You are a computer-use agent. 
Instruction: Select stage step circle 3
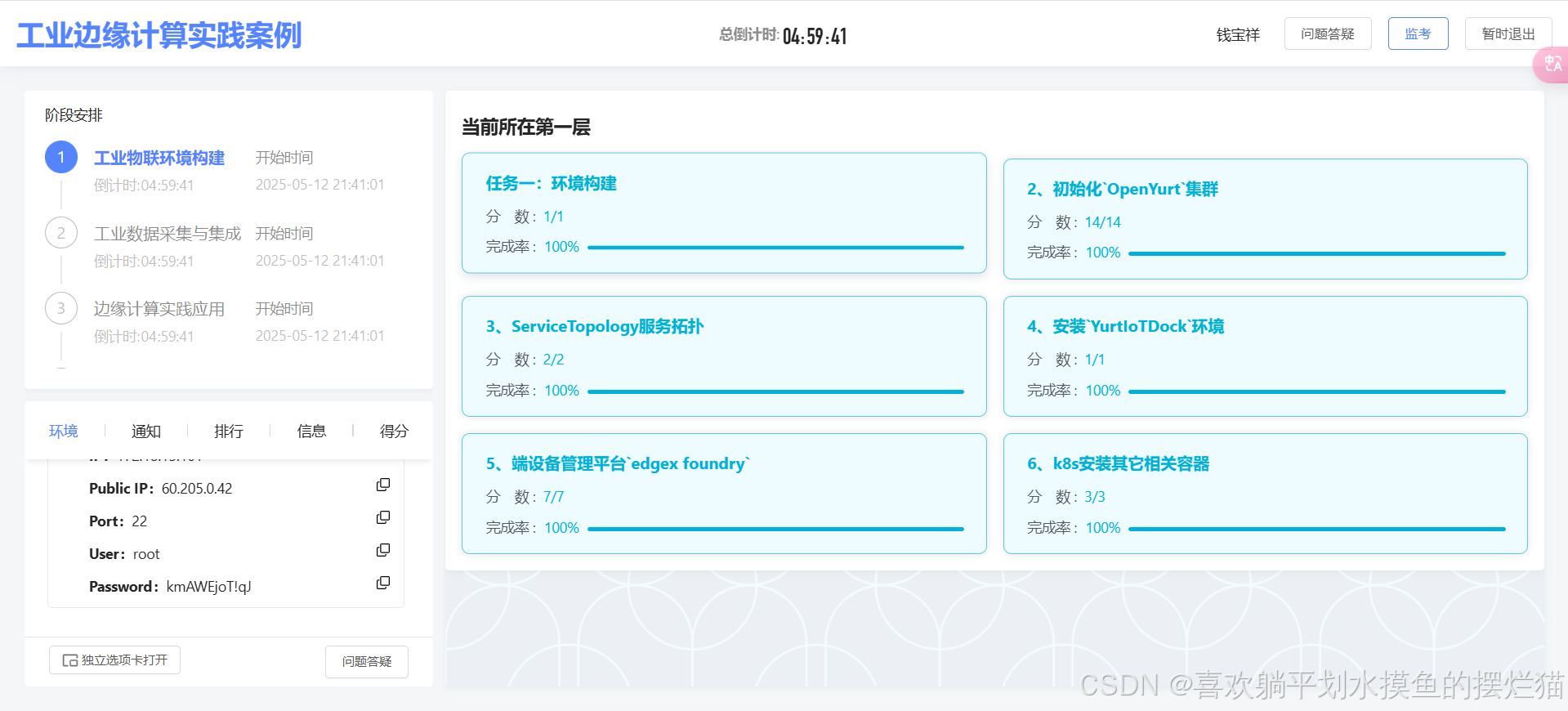pyautogui.click(x=61, y=308)
